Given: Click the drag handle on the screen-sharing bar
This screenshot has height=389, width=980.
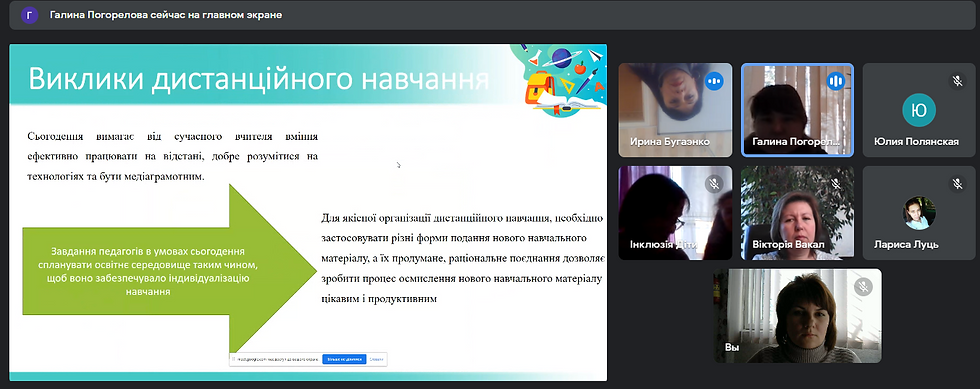Looking at the screenshot, I should click(233, 360).
